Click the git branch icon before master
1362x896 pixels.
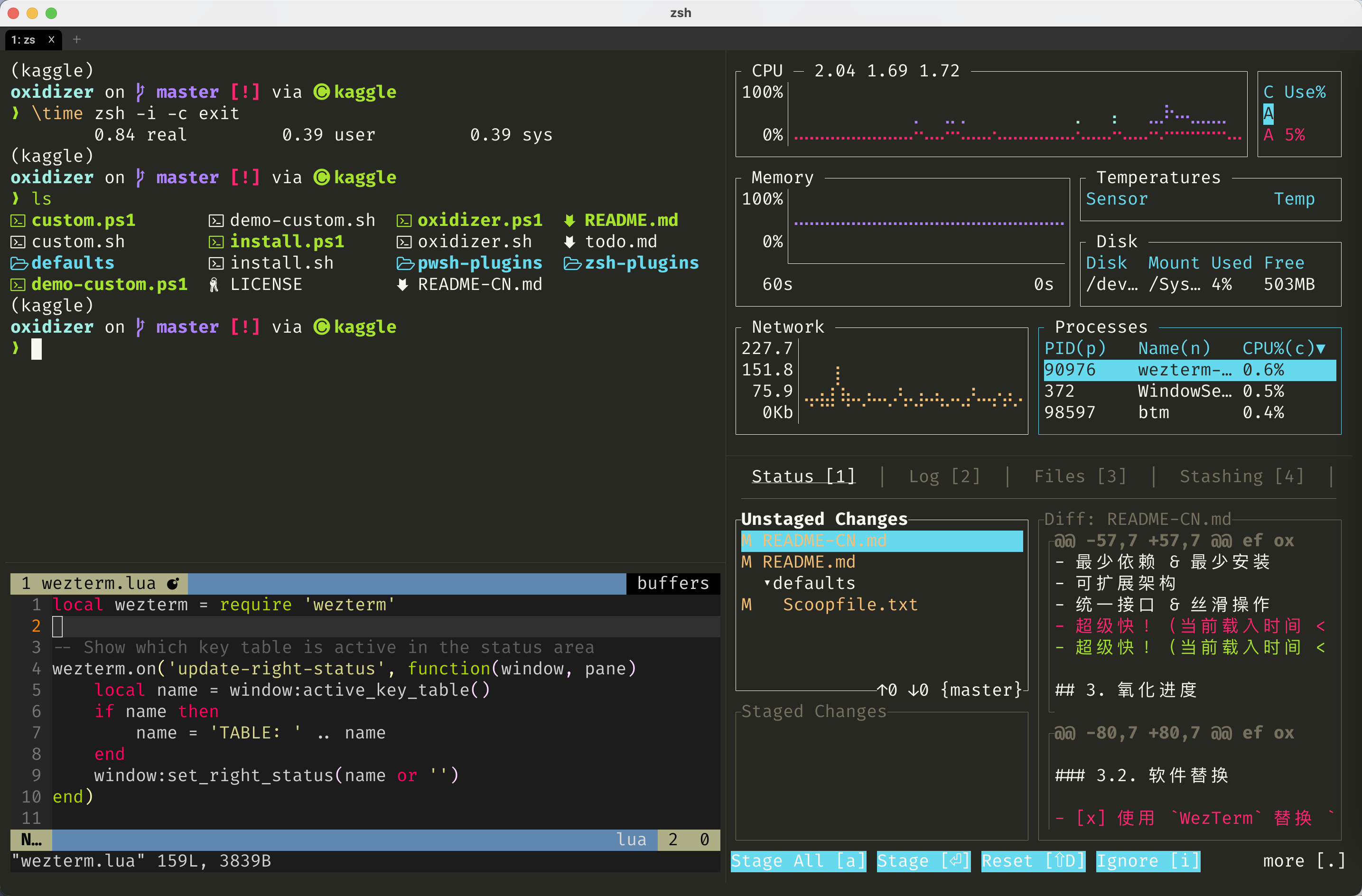tap(140, 327)
